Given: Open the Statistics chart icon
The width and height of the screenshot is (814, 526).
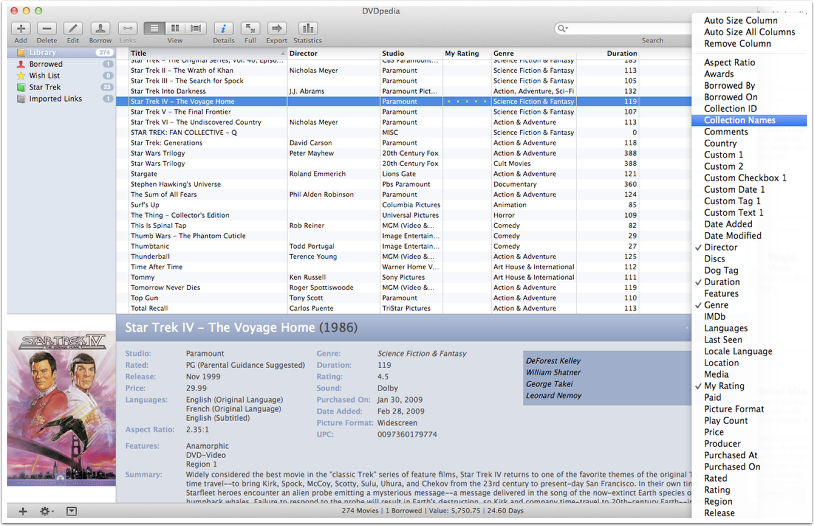Looking at the screenshot, I should point(307,28).
